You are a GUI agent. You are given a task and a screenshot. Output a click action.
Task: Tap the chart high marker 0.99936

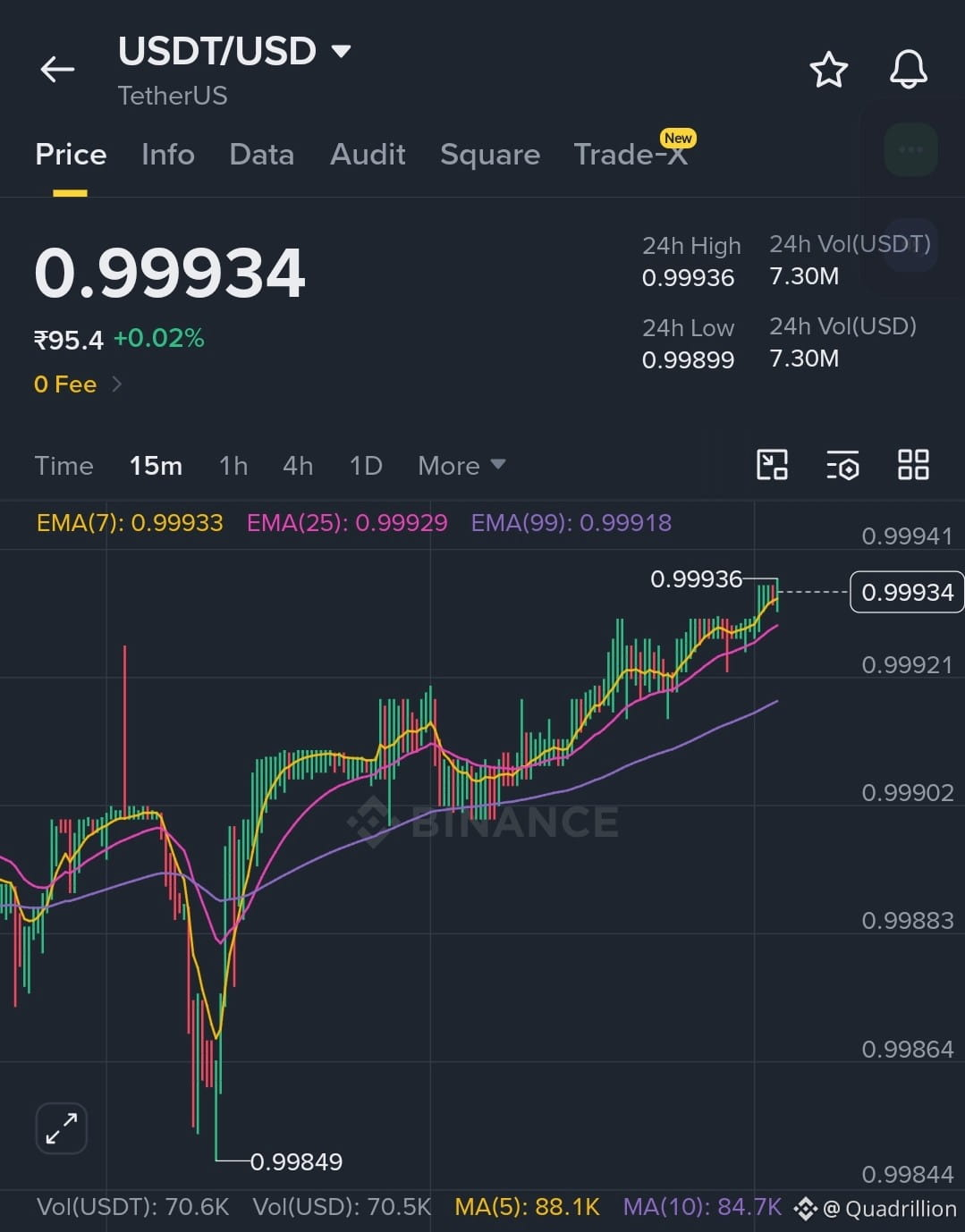click(x=696, y=579)
